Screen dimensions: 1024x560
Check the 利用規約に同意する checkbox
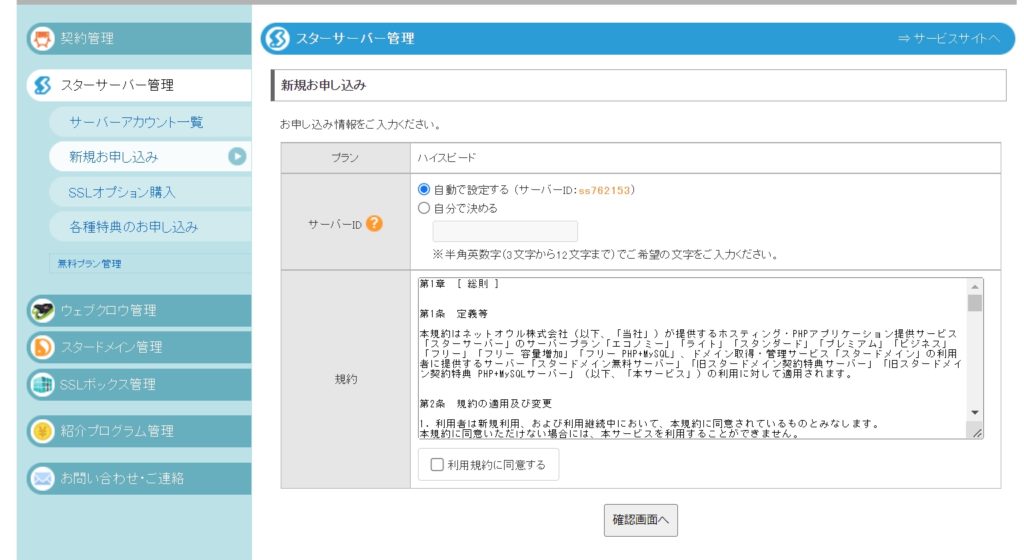point(437,464)
